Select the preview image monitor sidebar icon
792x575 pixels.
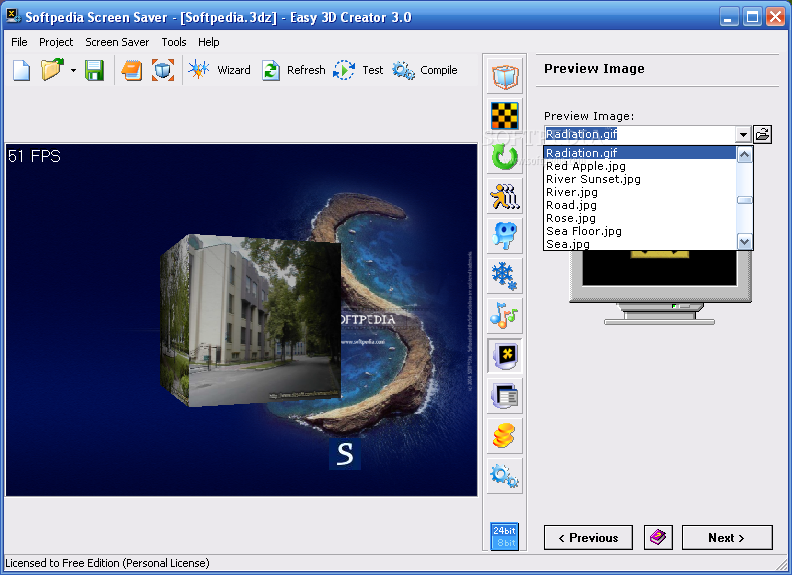coord(505,356)
